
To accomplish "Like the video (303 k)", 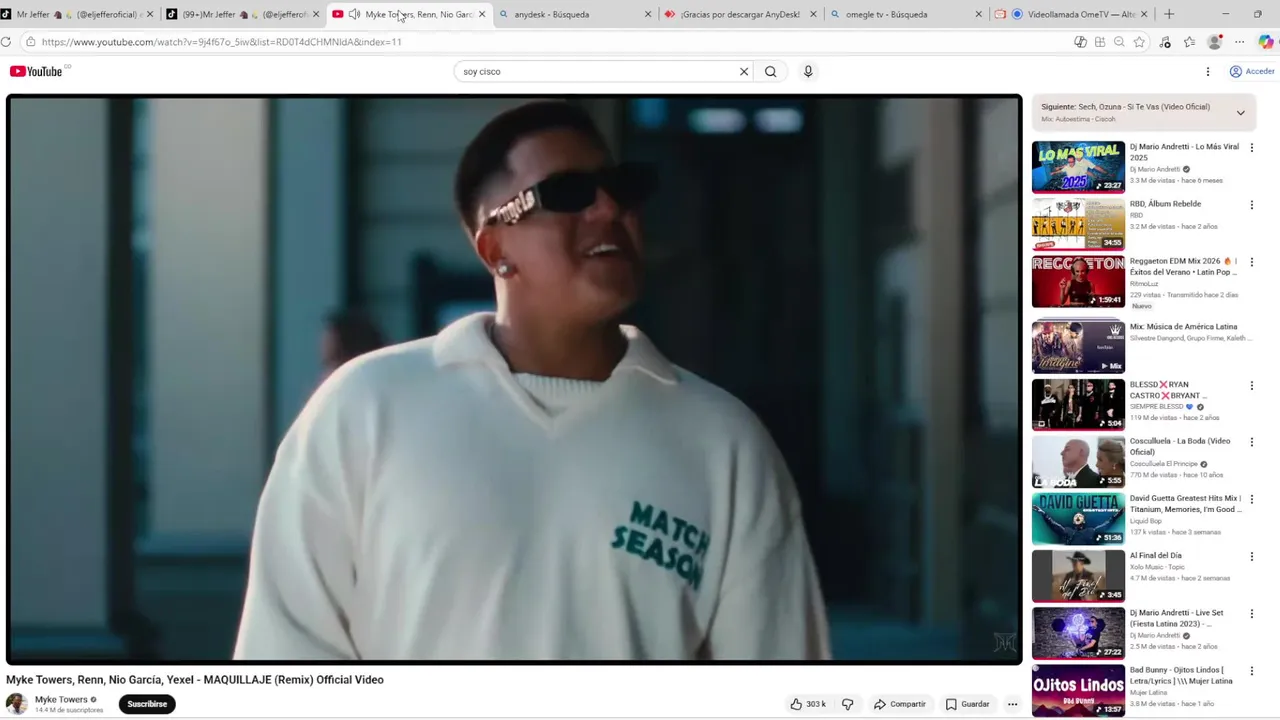I will pos(808,704).
